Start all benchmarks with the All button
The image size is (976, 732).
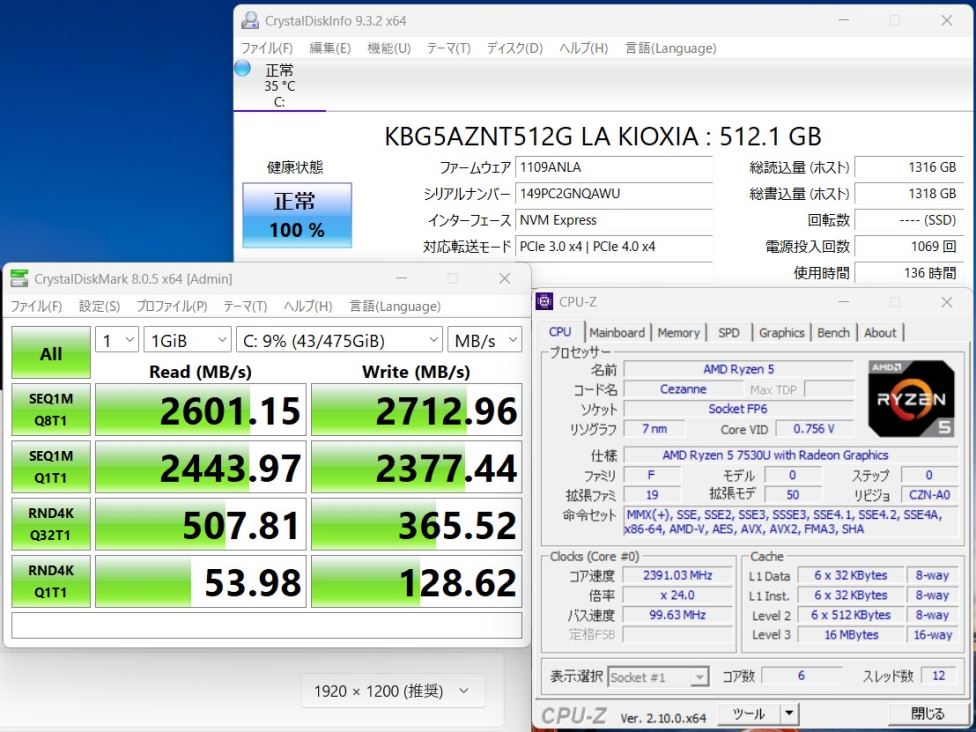coord(51,353)
